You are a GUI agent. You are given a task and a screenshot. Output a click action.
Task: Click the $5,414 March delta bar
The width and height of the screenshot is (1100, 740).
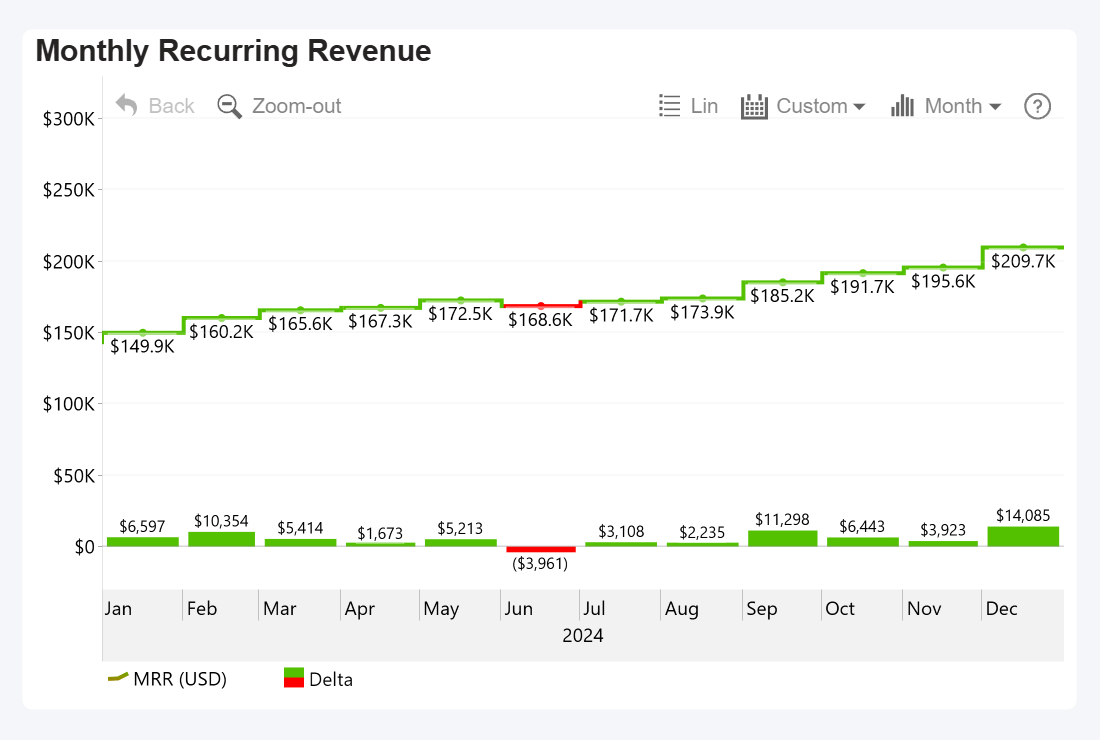(300, 543)
